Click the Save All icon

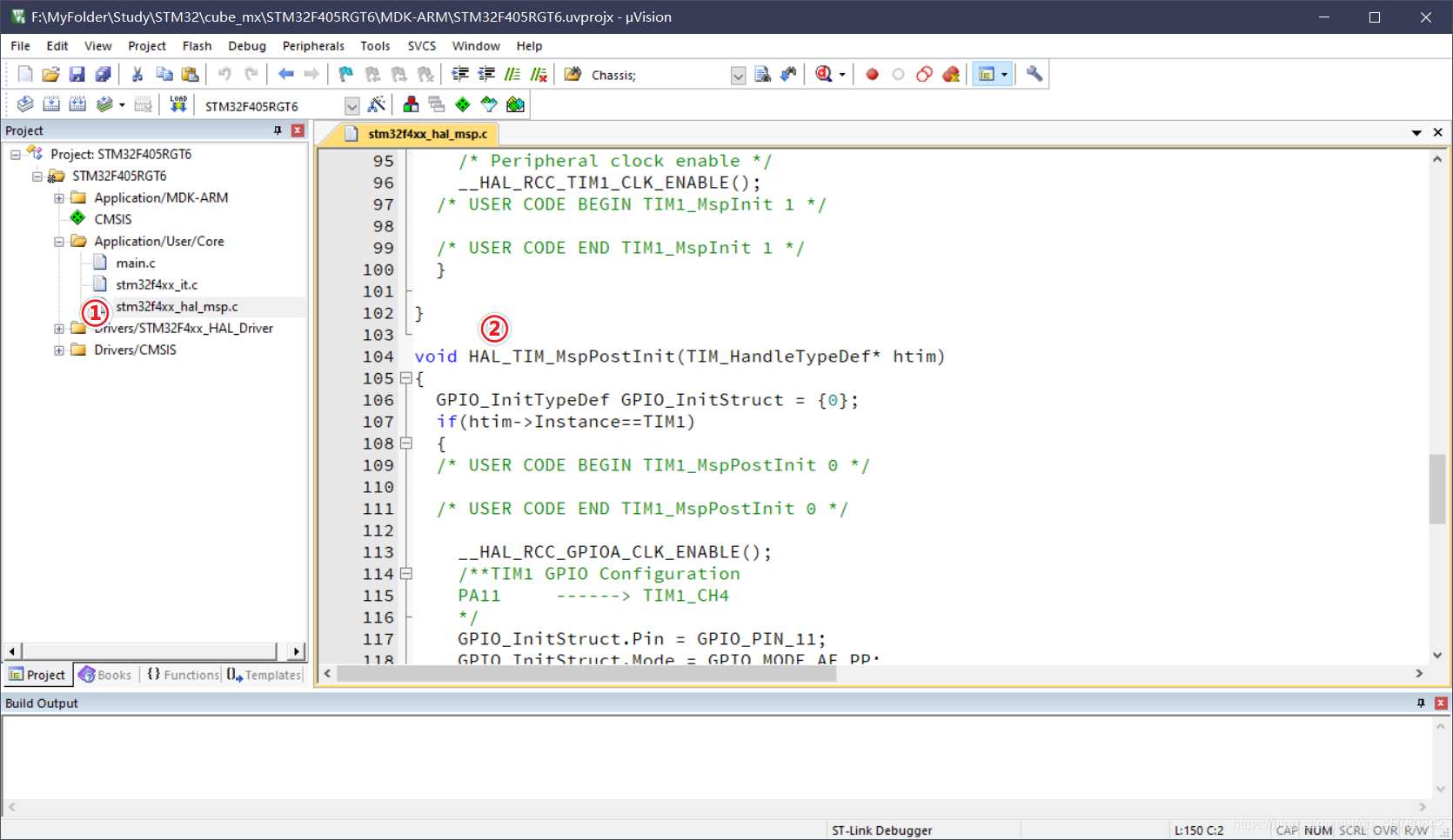[x=103, y=75]
